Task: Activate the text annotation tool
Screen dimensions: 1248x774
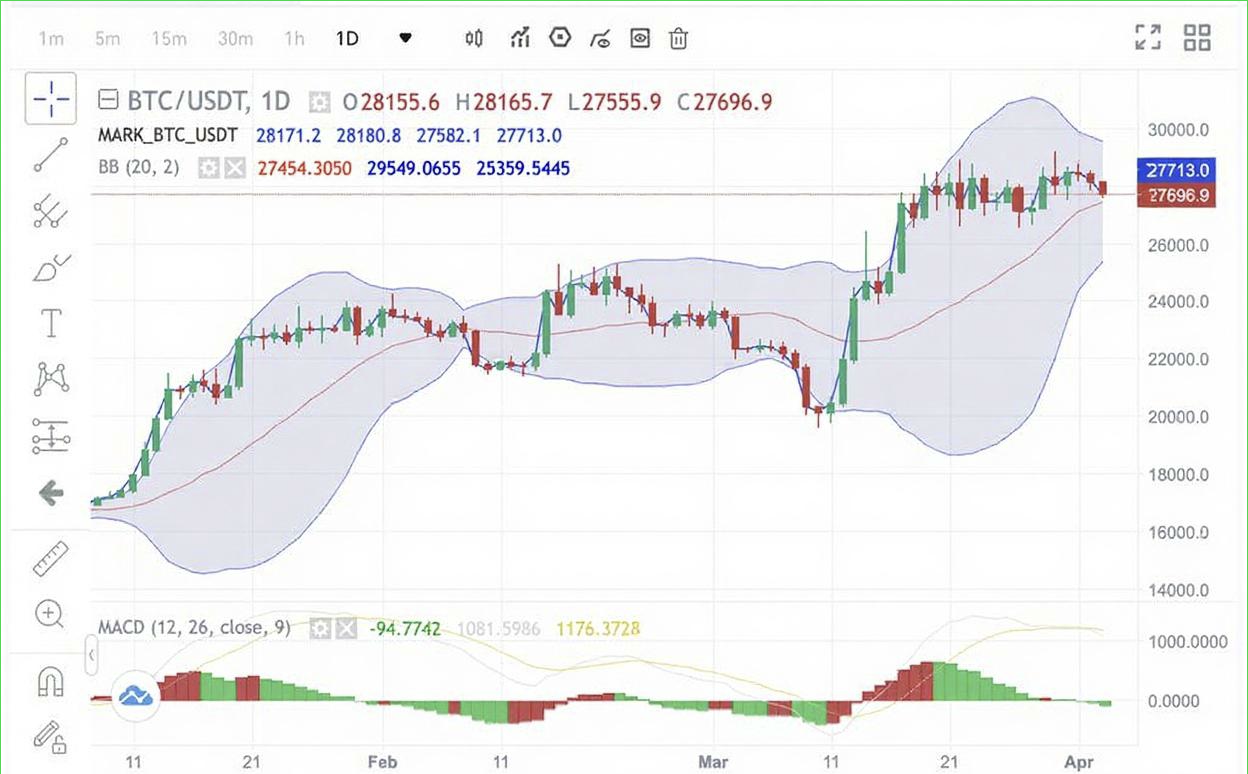Action: click(50, 323)
